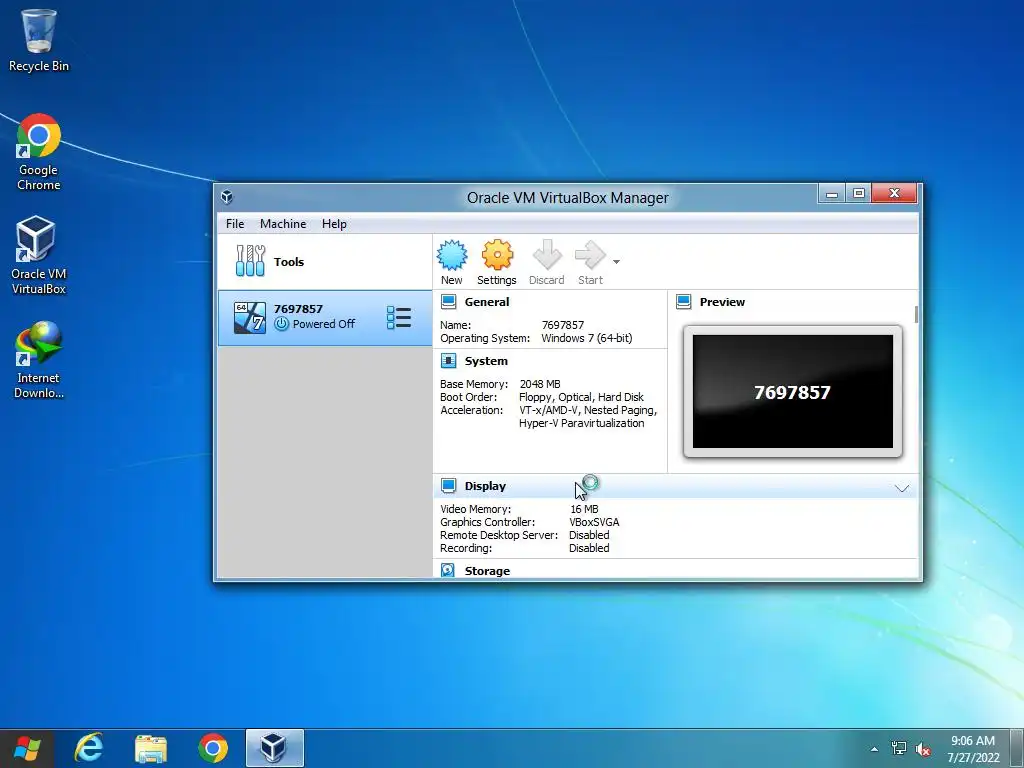Open Settings gear in VirtualBox toolbar
Viewport: 1024px width, 768px height.
click(x=497, y=255)
